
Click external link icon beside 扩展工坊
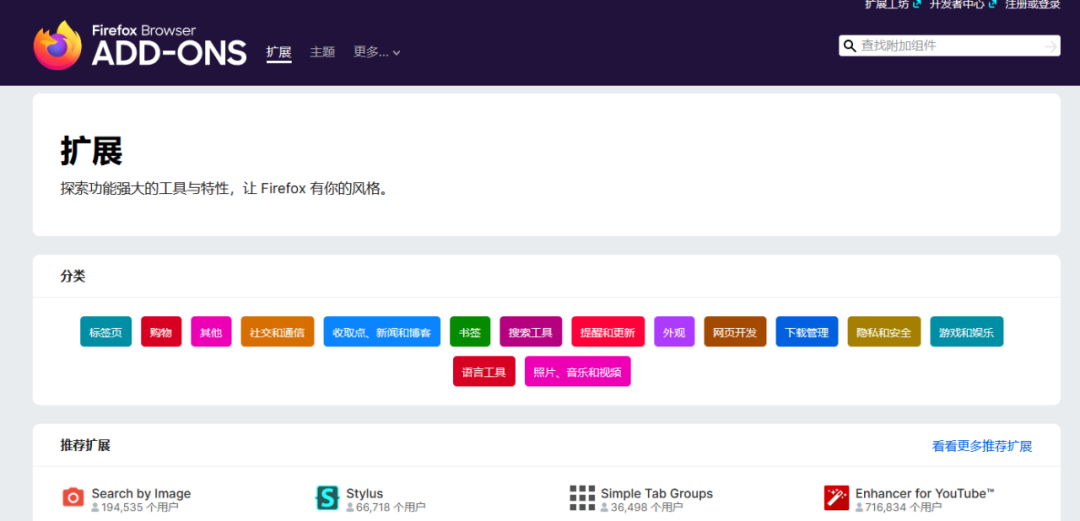917,4
